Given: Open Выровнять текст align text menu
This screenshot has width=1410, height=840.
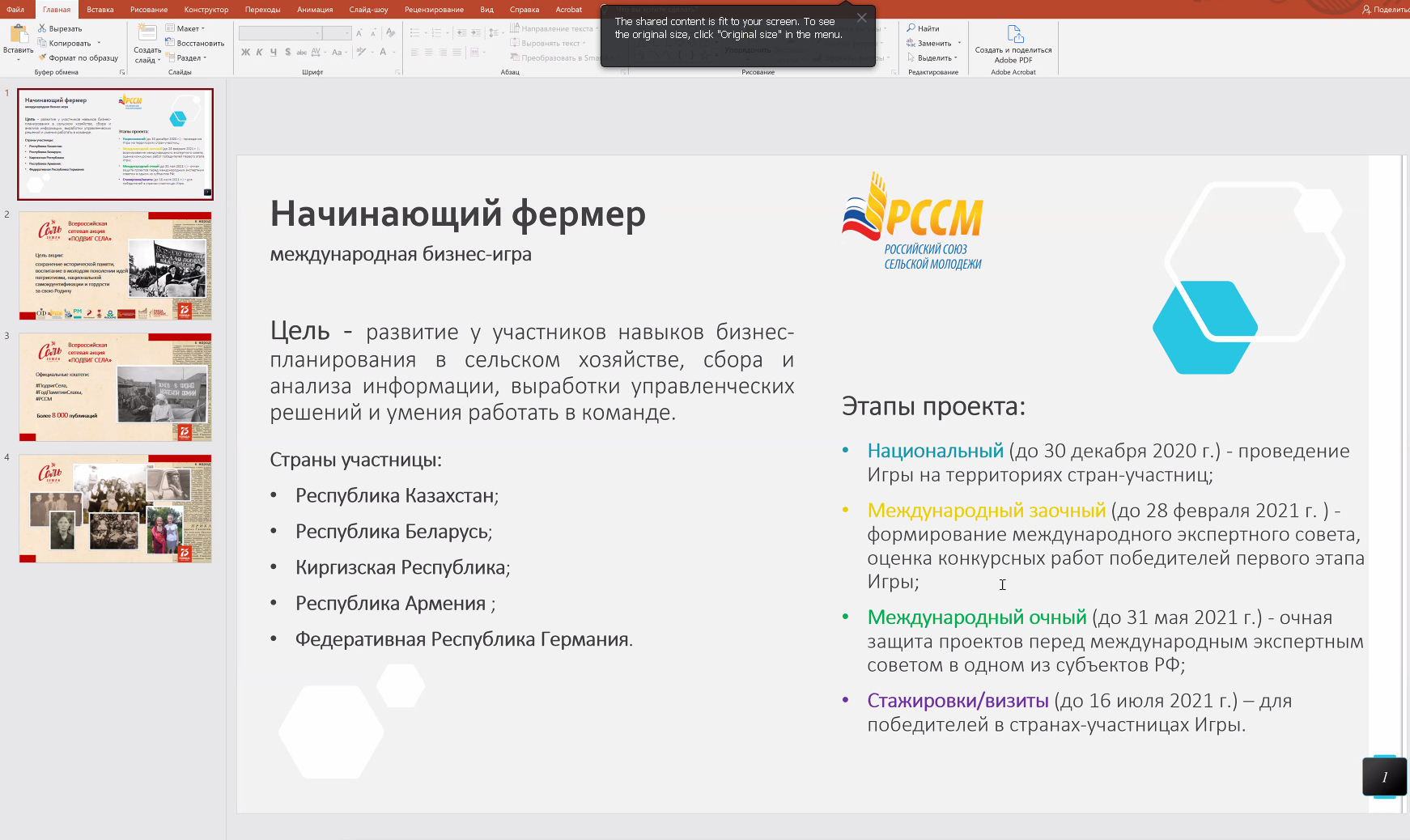Looking at the screenshot, I should click(548, 43).
